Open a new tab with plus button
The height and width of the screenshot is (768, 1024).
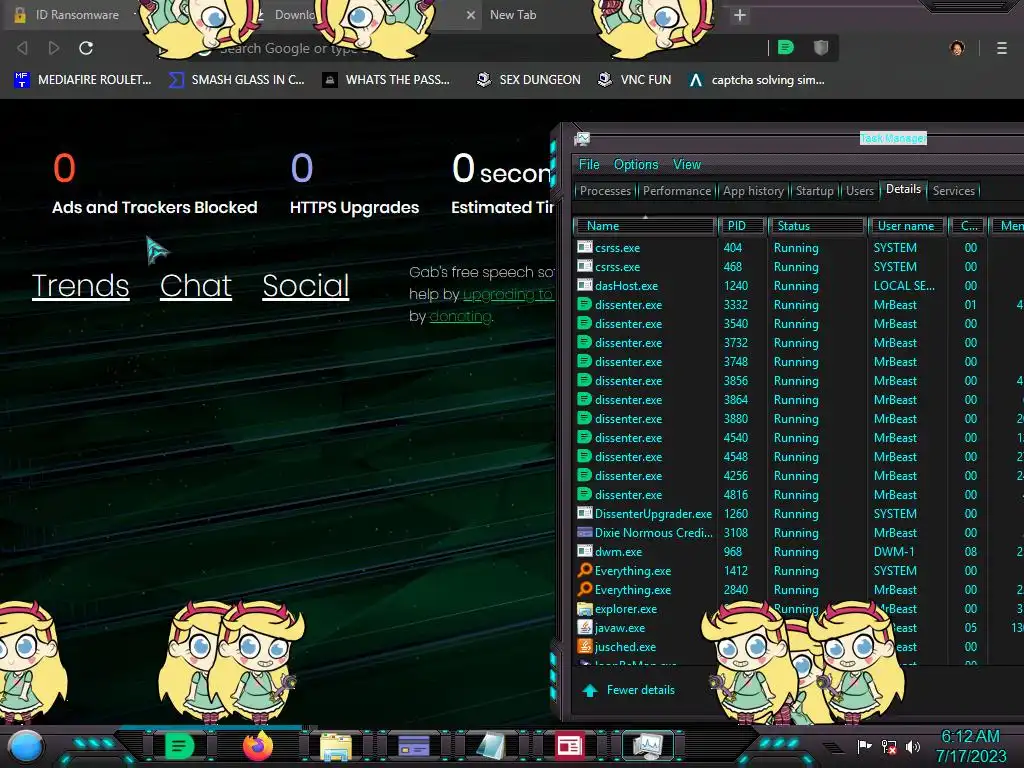point(739,15)
